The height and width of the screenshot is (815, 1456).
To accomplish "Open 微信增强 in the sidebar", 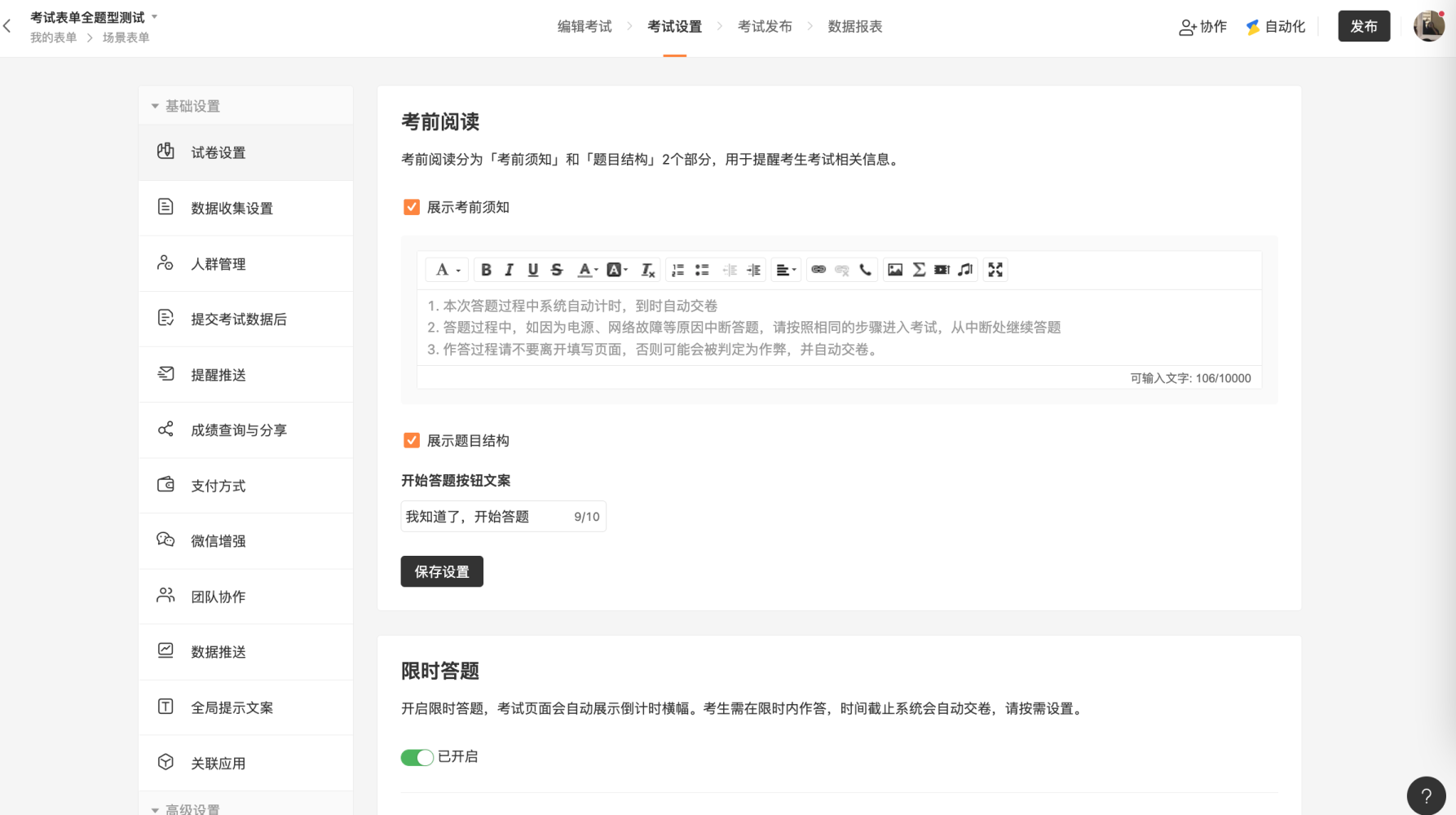I will coord(245,540).
